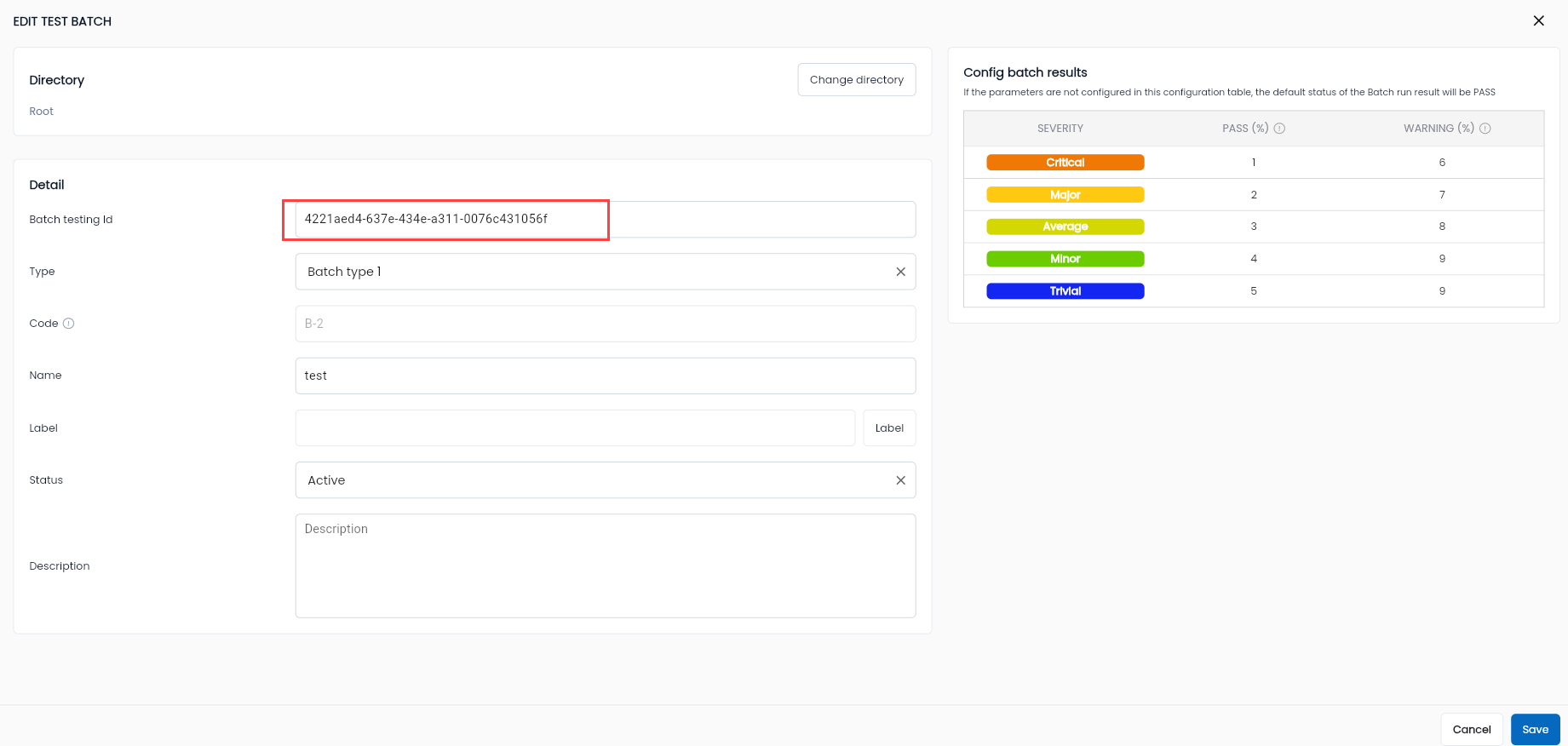Click the Critical severity badge
Screen dimensions: 1568x746
coord(1065,163)
